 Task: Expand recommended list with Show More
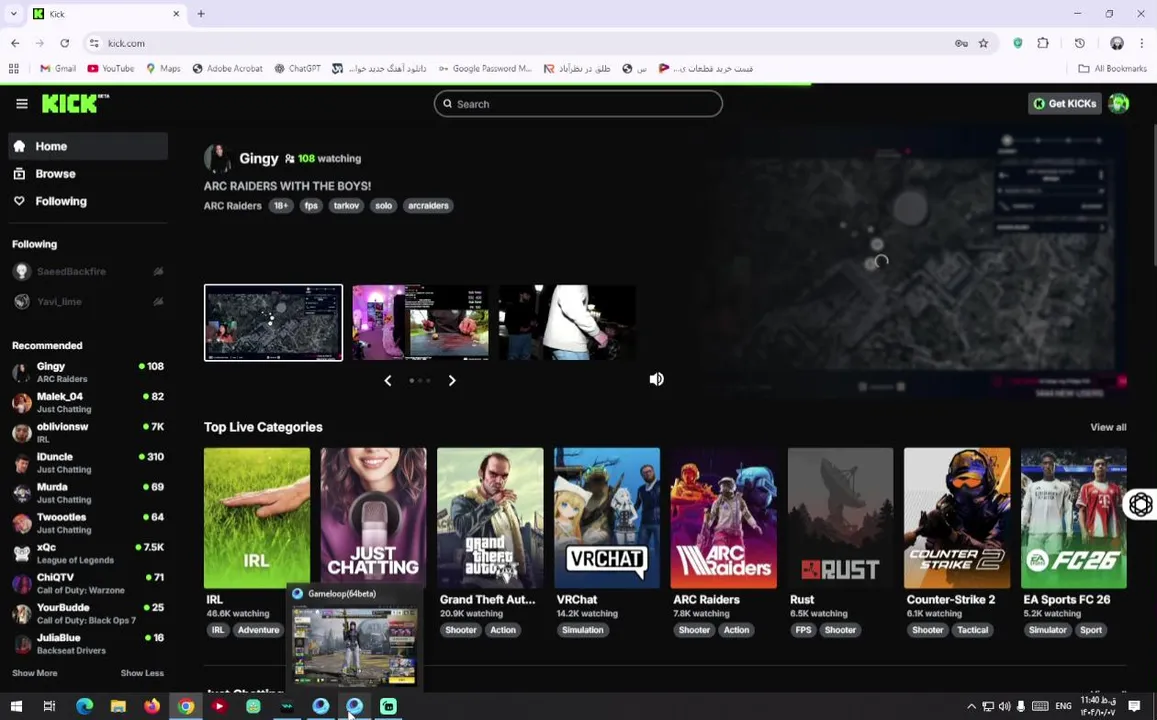[x=35, y=673]
